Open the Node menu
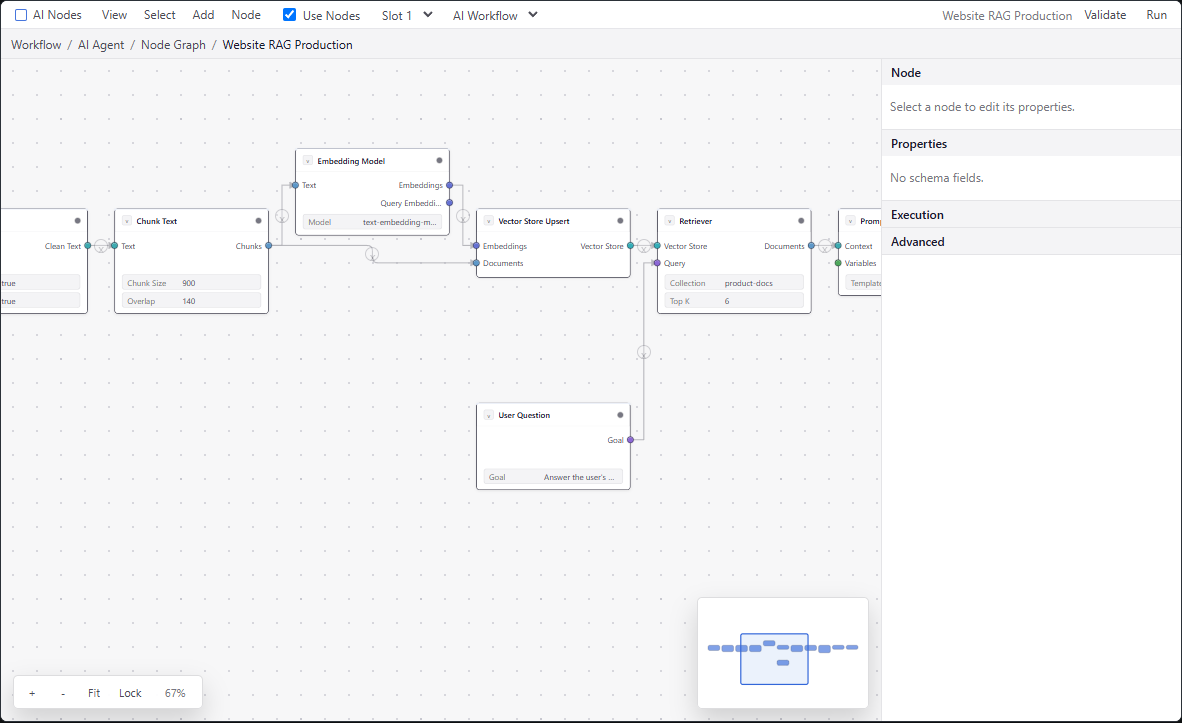This screenshot has width=1182, height=723. pyautogui.click(x=246, y=15)
